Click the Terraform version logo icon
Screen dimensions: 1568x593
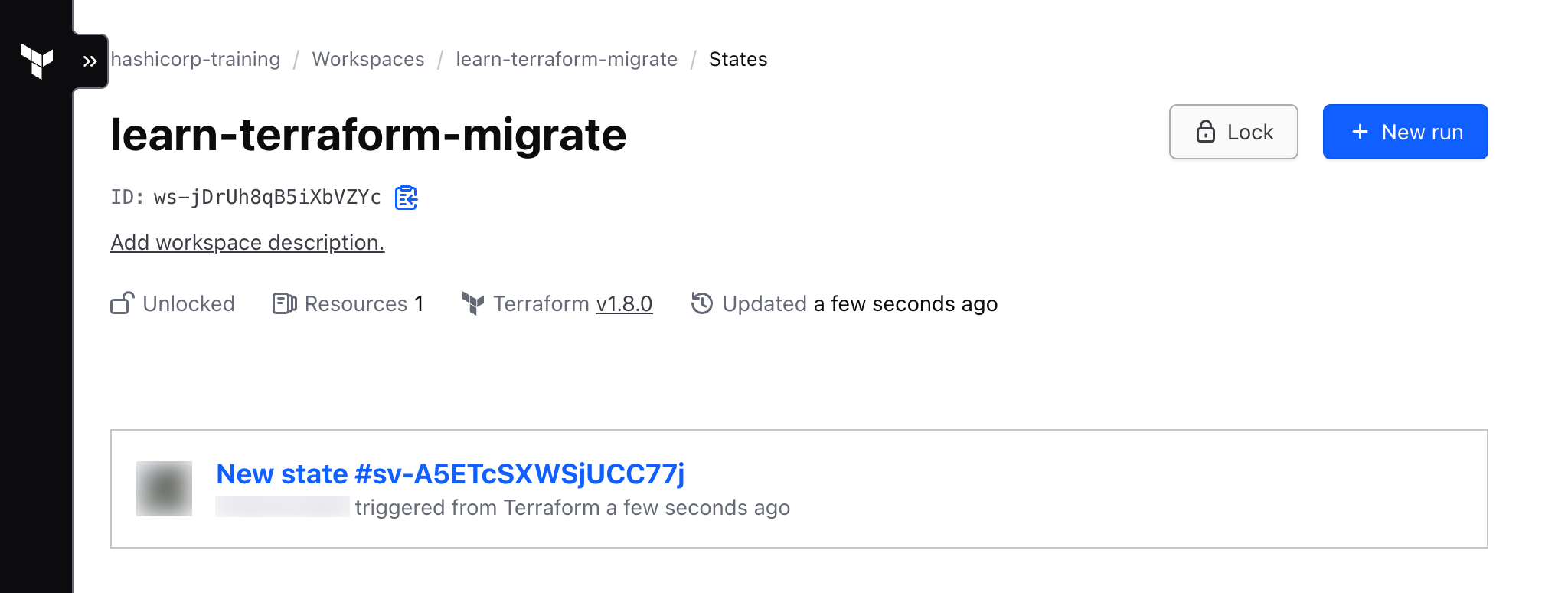coord(473,303)
